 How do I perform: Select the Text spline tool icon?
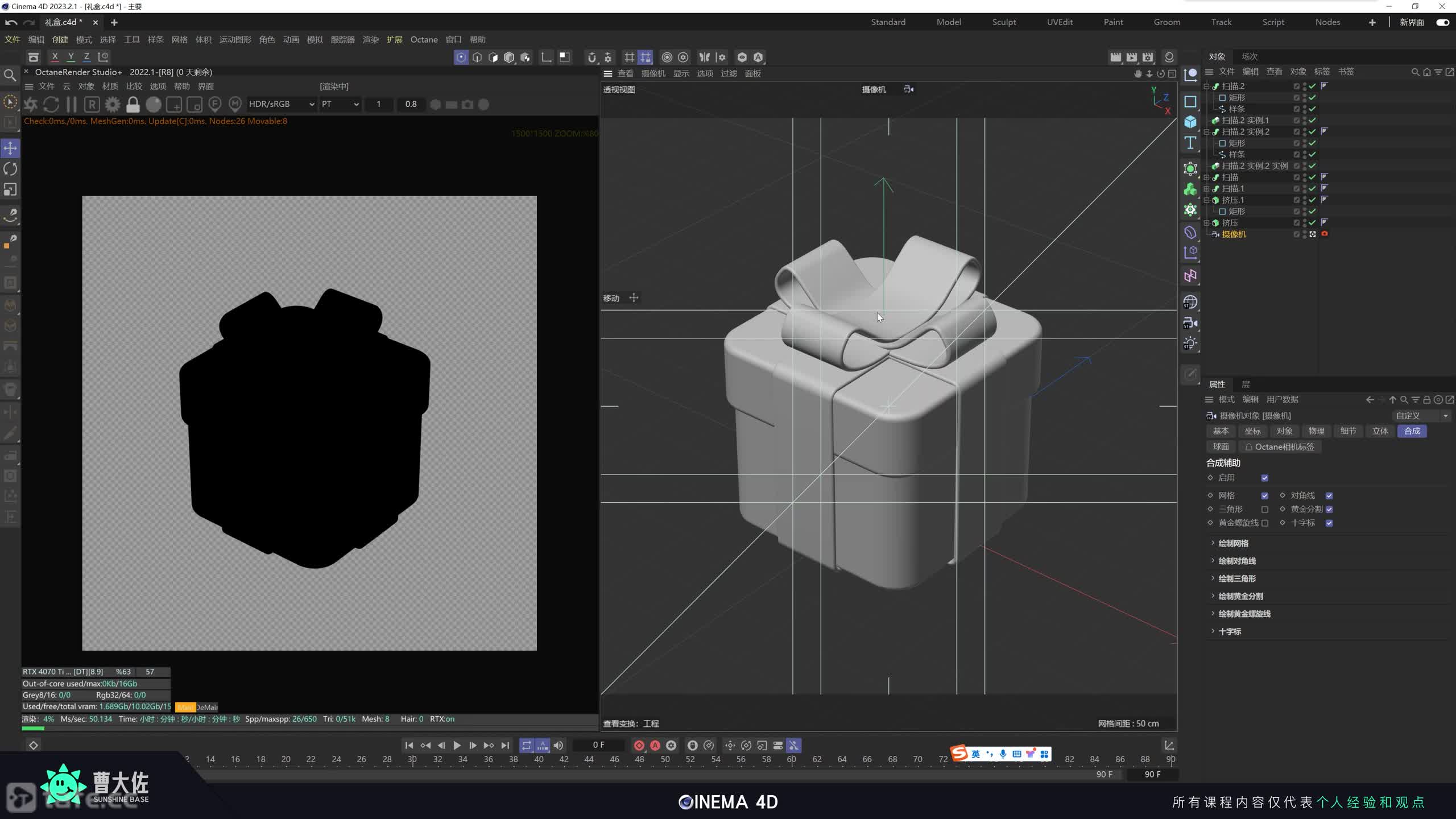coord(1190,143)
